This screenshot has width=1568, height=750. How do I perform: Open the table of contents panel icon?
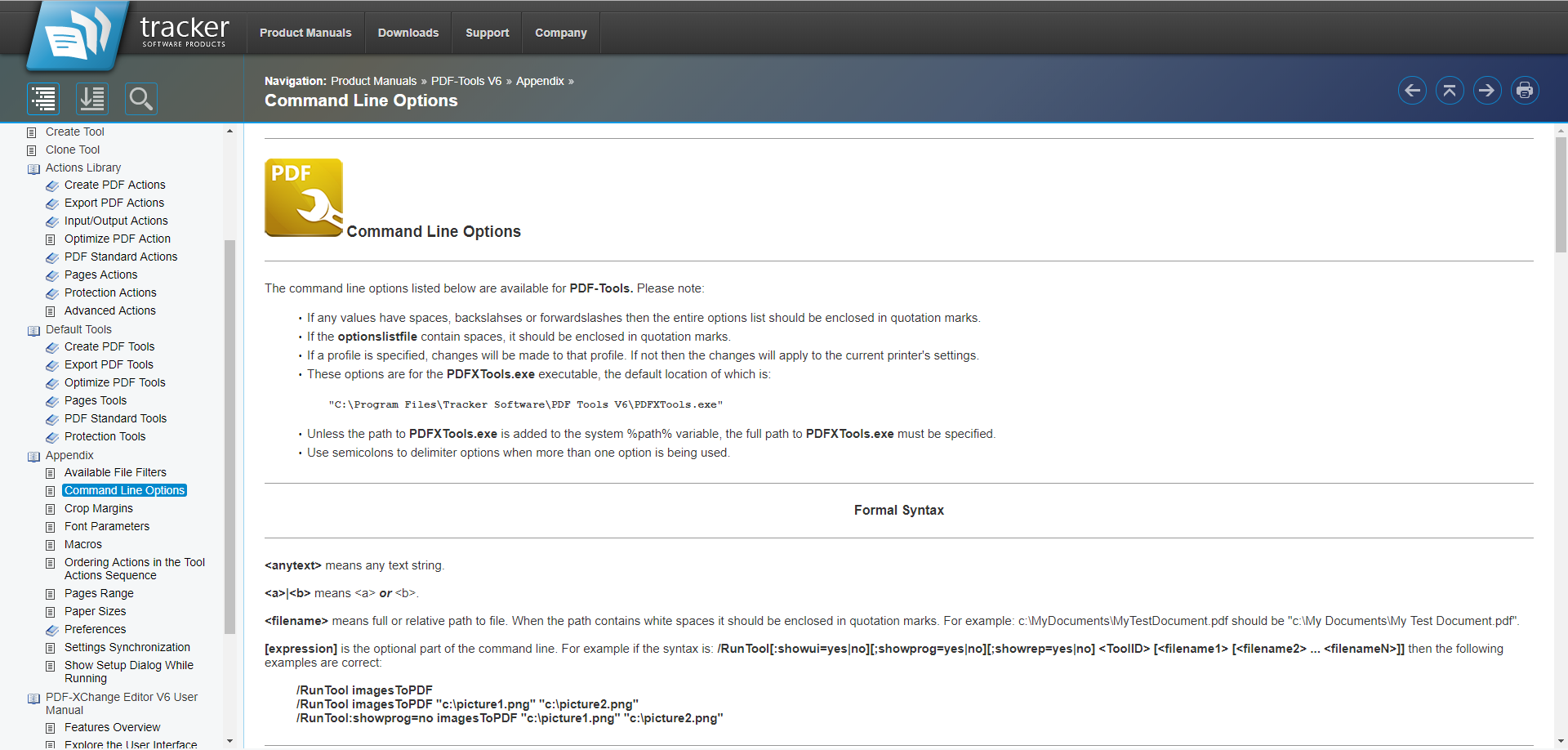coord(43,99)
